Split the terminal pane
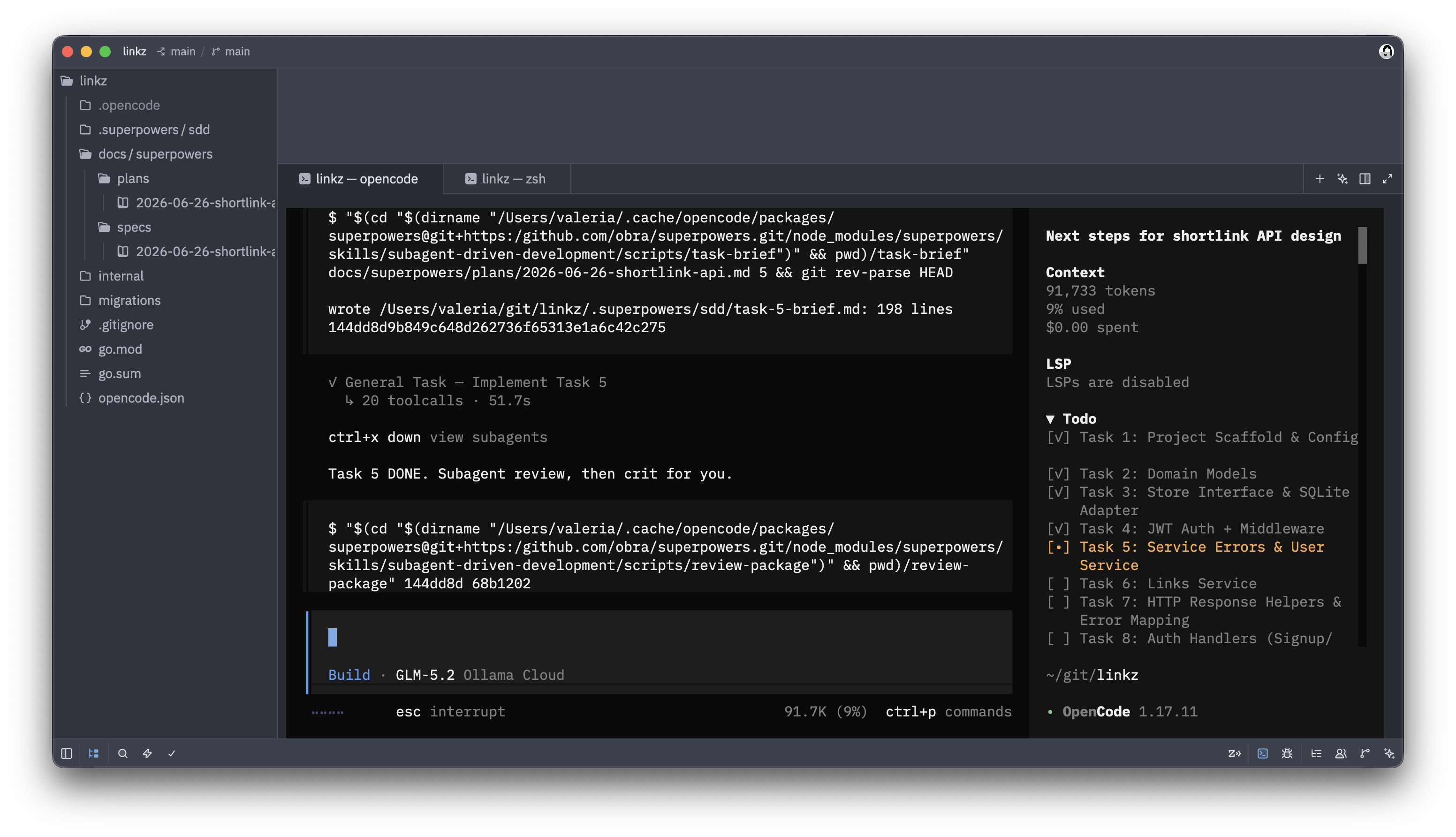The height and width of the screenshot is (837, 1456). point(1365,179)
